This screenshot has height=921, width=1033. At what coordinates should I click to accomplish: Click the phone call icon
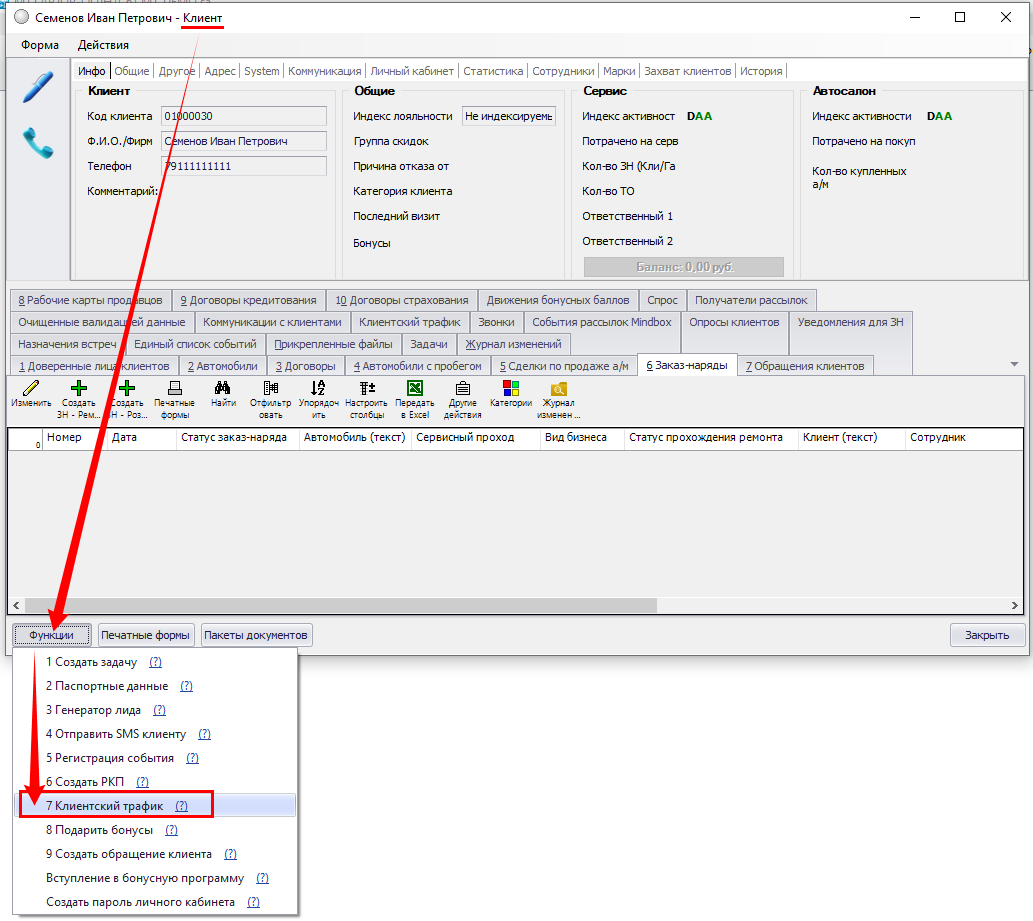(x=38, y=143)
